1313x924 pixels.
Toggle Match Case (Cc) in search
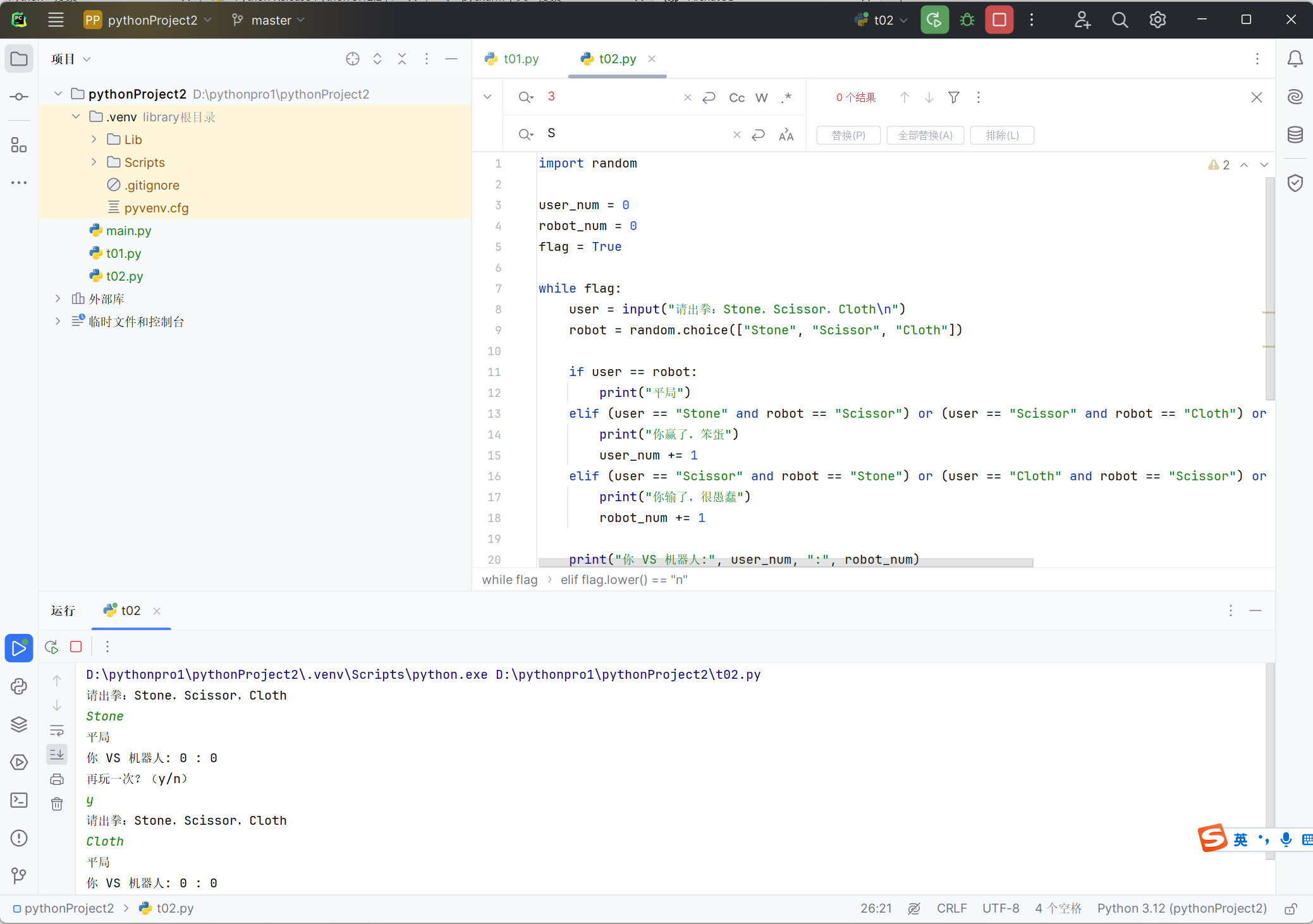click(x=736, y=97)
